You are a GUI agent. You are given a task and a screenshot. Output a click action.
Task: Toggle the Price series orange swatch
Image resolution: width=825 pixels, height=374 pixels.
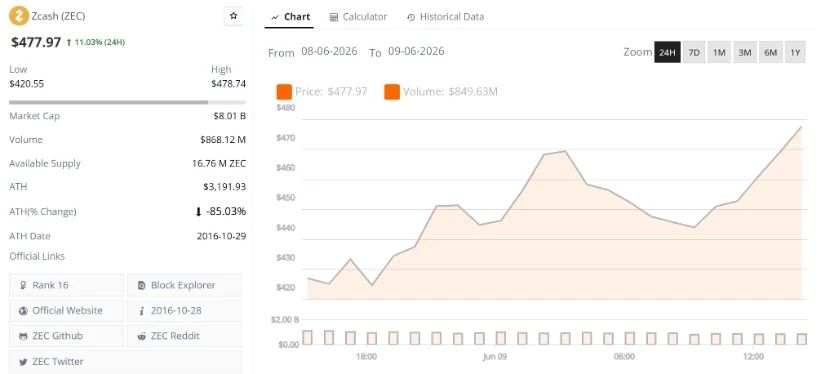pyautogui.click(x=284, y=92)
